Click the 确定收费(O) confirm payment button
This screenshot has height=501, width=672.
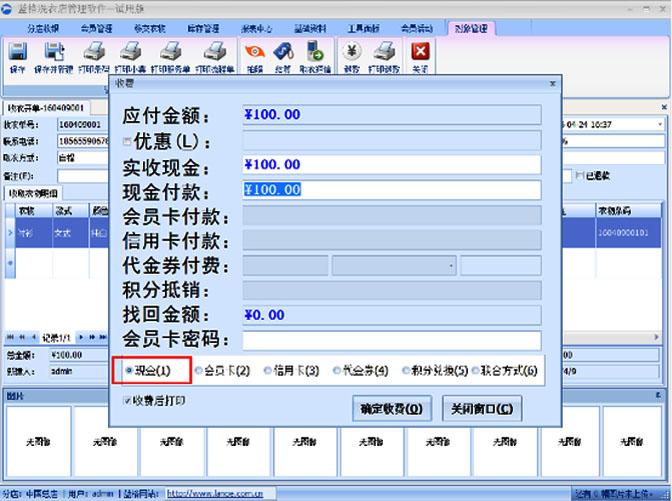pyautogui.click(x=390, y=409)
